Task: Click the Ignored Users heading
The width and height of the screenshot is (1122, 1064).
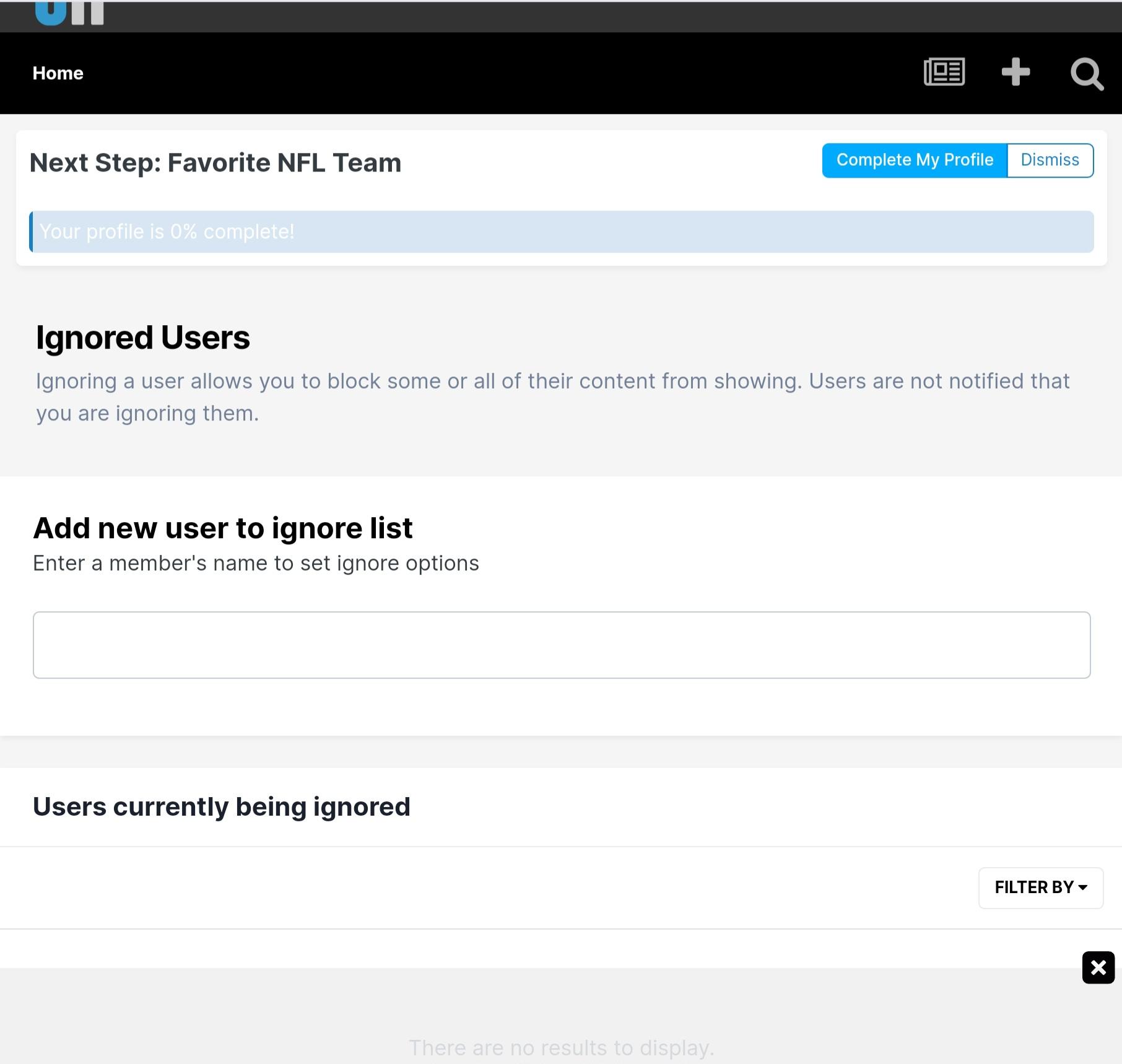Action: pyautogui.click(x=143, y=338)
